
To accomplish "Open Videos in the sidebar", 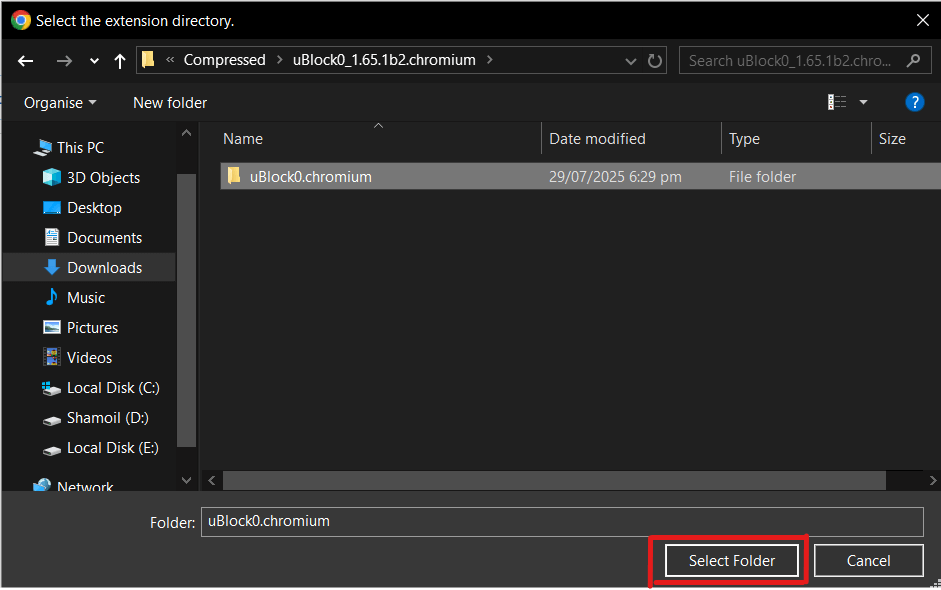I will click(89, 358).
